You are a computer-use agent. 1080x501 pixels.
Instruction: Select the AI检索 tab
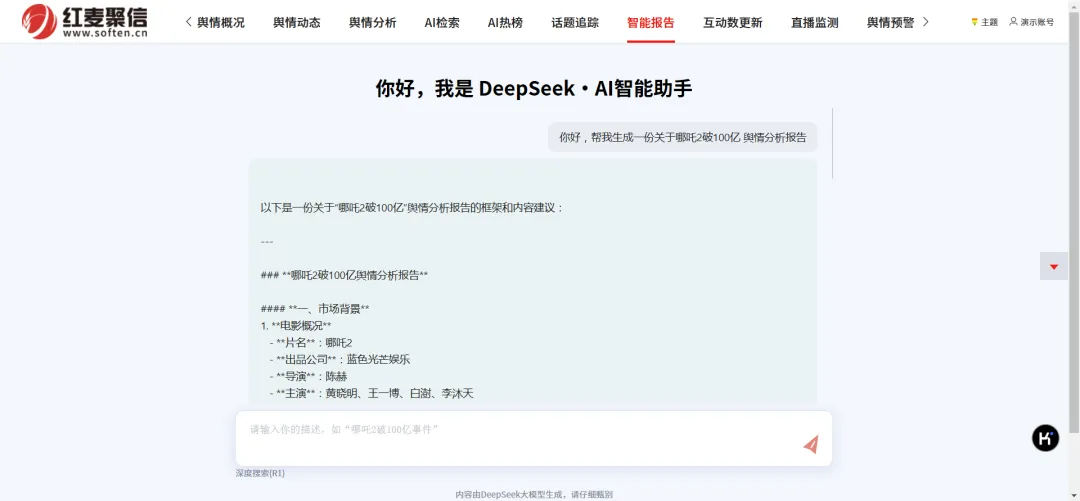[x=442, y=22]
